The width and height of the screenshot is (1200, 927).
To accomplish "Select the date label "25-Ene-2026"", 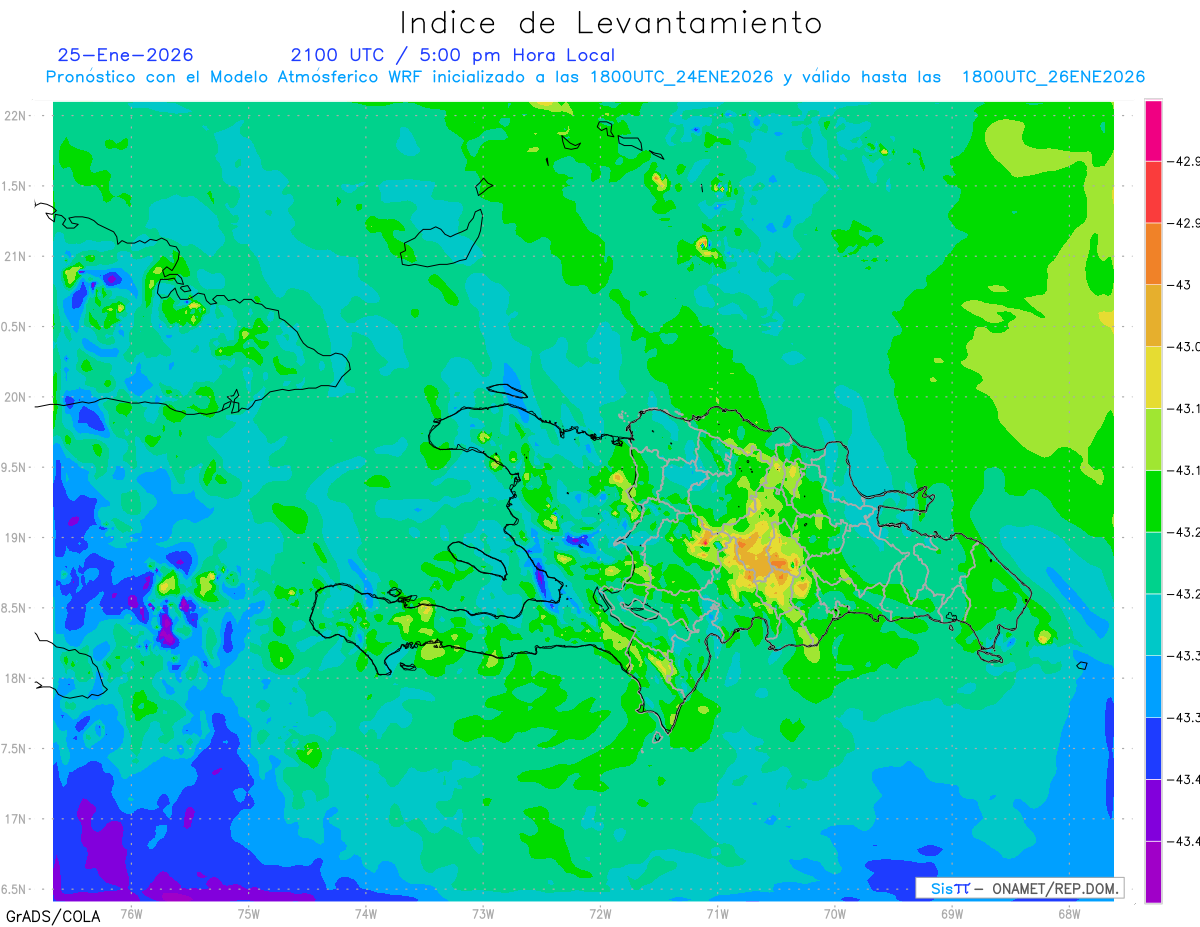I will pos(126,55).
